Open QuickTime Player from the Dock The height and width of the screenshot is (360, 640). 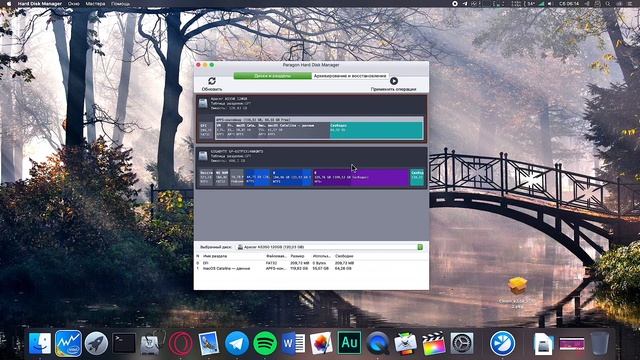click(378, 343)
